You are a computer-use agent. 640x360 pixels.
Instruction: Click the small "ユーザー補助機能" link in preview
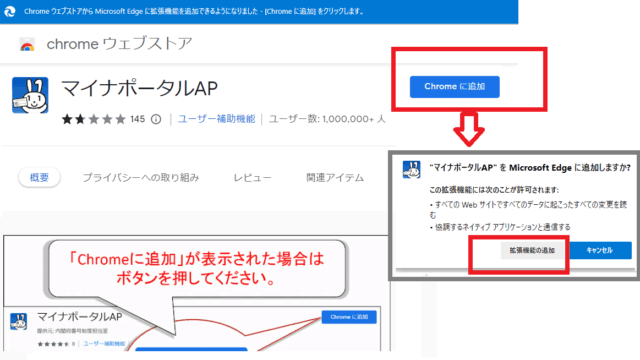(104, 344)
